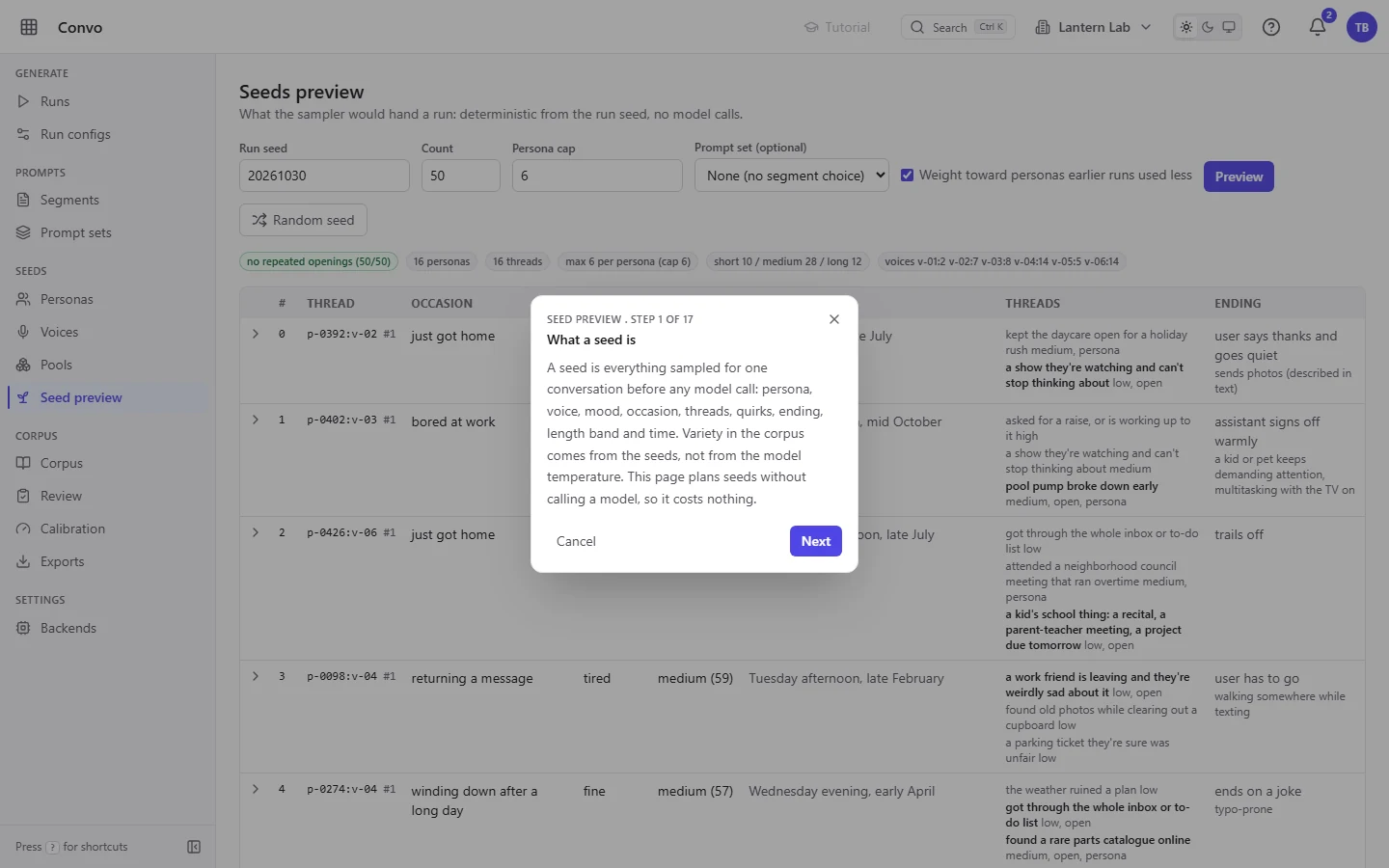
Task: Switch to system theme monitor icon
Action: click(1229, 27)
